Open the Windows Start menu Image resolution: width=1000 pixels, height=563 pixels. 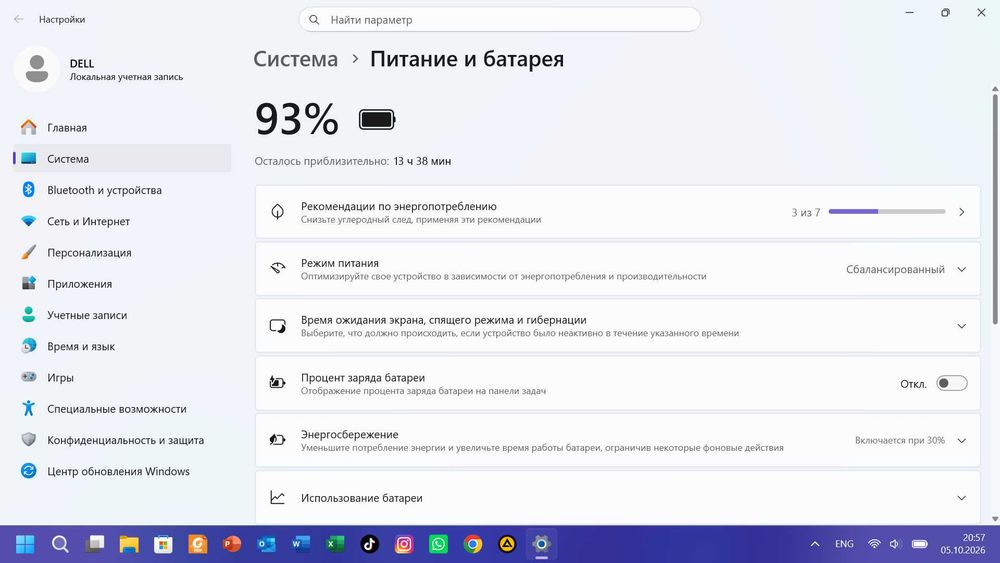(25, 544)
